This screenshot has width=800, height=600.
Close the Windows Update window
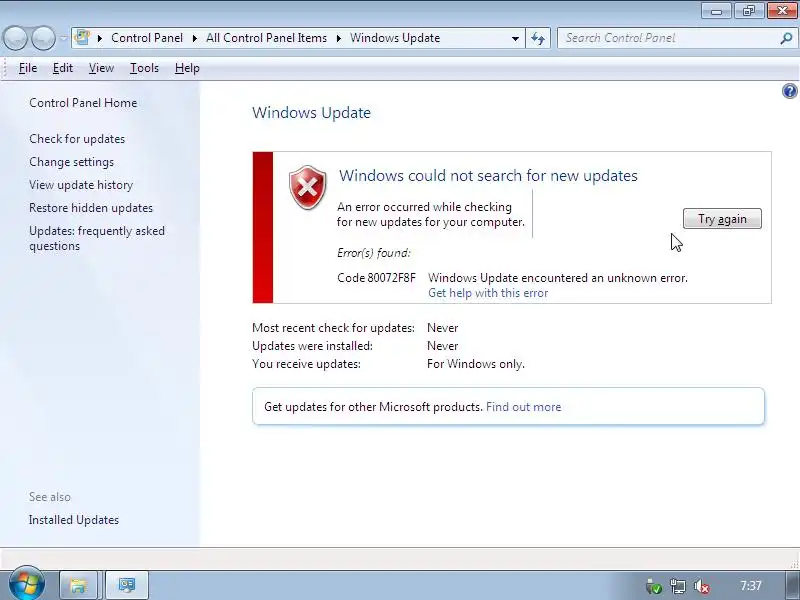click(782, 11)
